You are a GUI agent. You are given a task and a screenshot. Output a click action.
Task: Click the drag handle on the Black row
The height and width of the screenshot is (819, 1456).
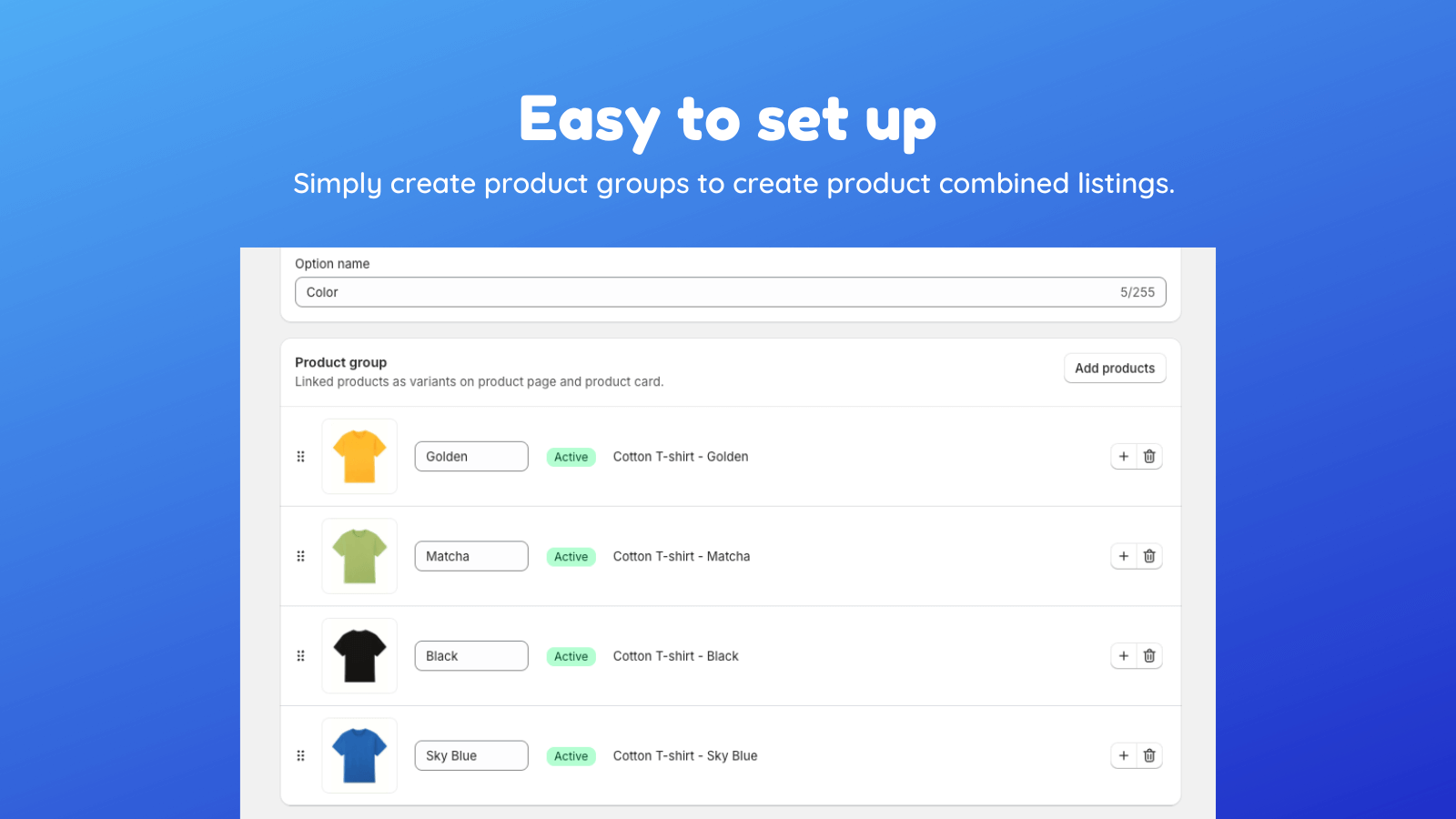(x=300, y=655)
